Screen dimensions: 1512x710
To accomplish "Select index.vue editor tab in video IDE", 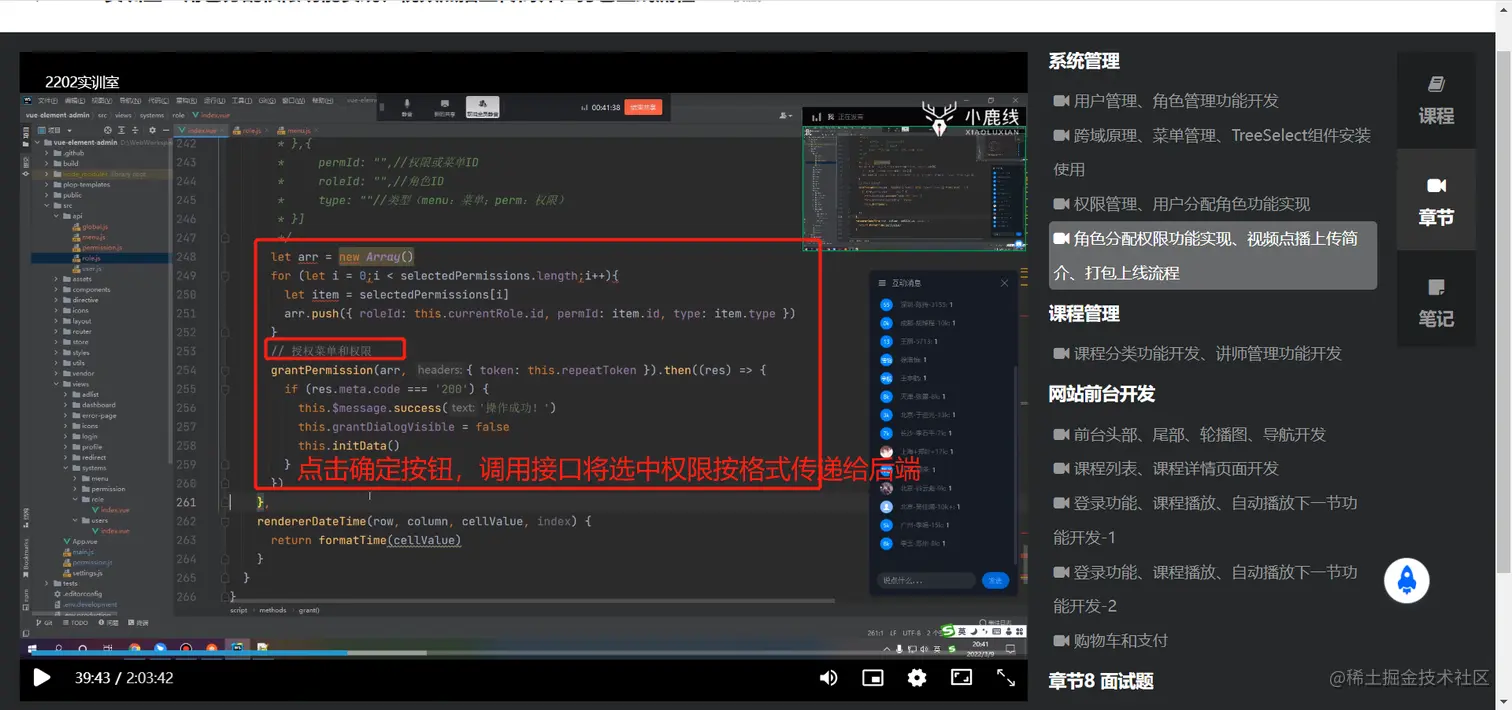I will tap(202, 130).
